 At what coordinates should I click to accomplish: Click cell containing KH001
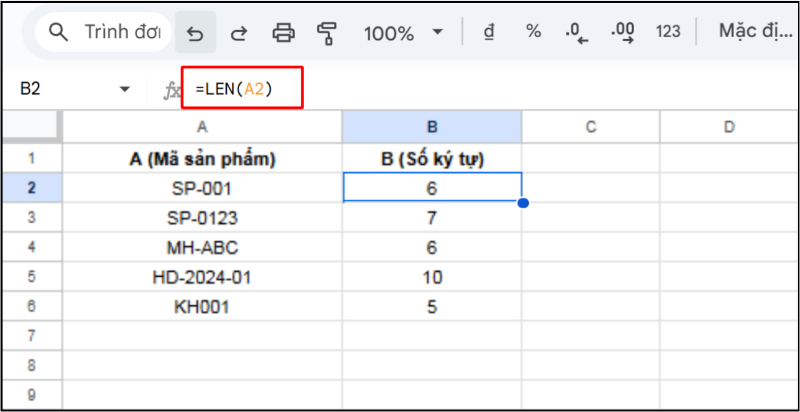coord(202,306)
